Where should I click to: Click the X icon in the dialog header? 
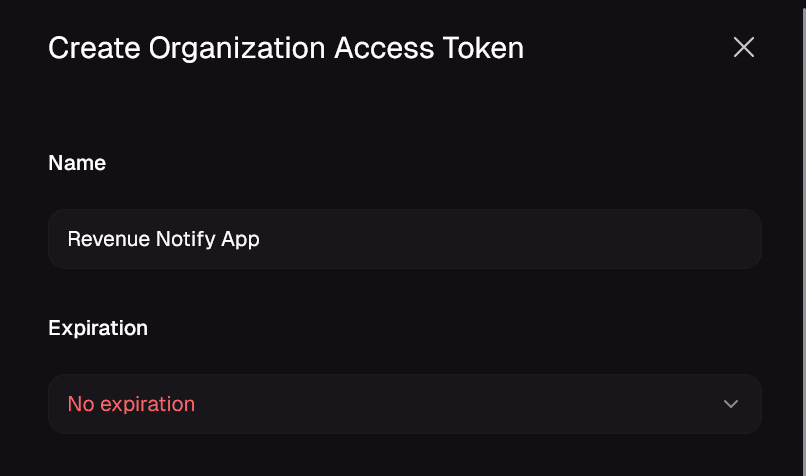tap(743, 47)
